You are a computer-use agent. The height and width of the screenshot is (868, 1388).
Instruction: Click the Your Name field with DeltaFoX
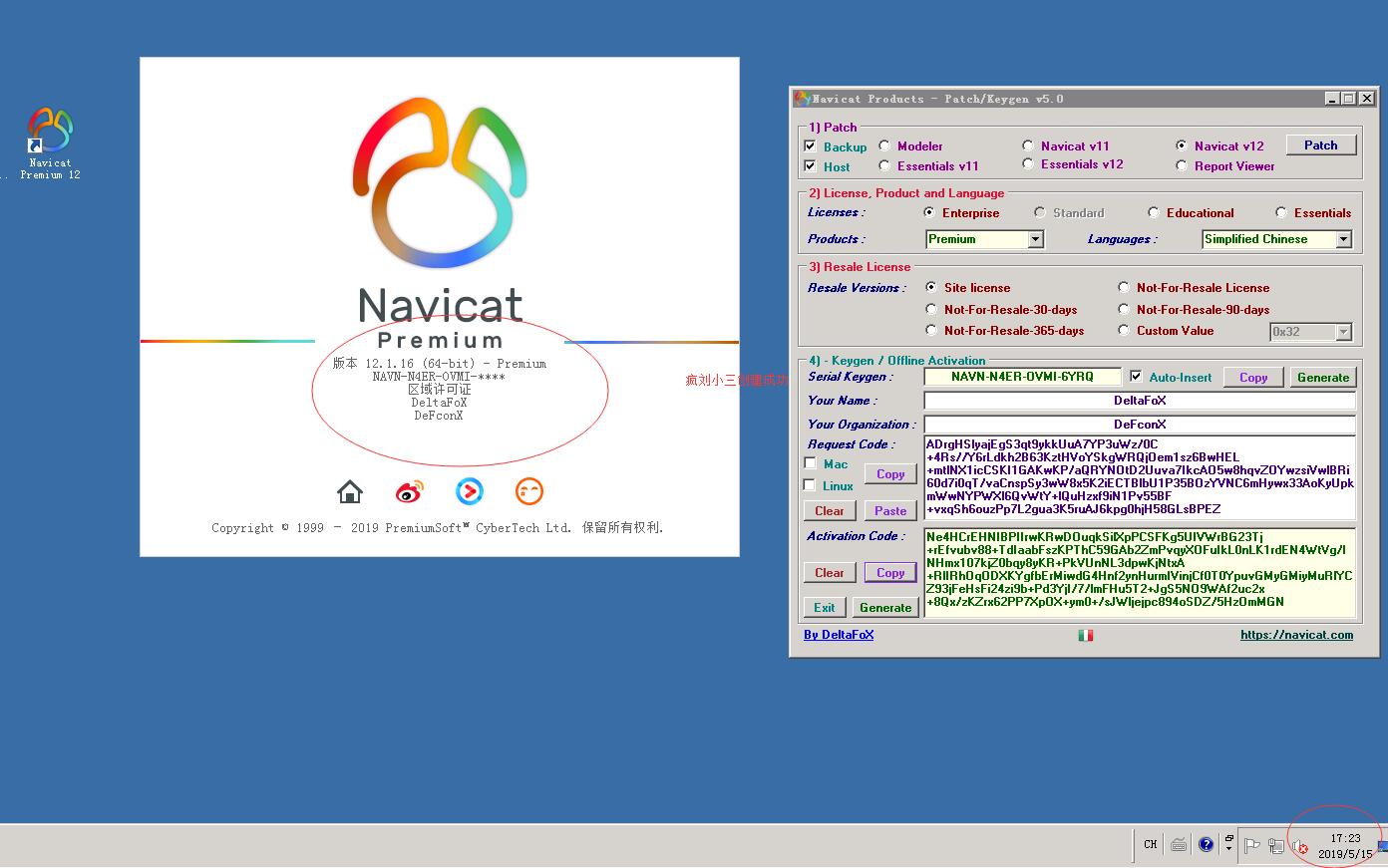click(x=1140, y=401)
